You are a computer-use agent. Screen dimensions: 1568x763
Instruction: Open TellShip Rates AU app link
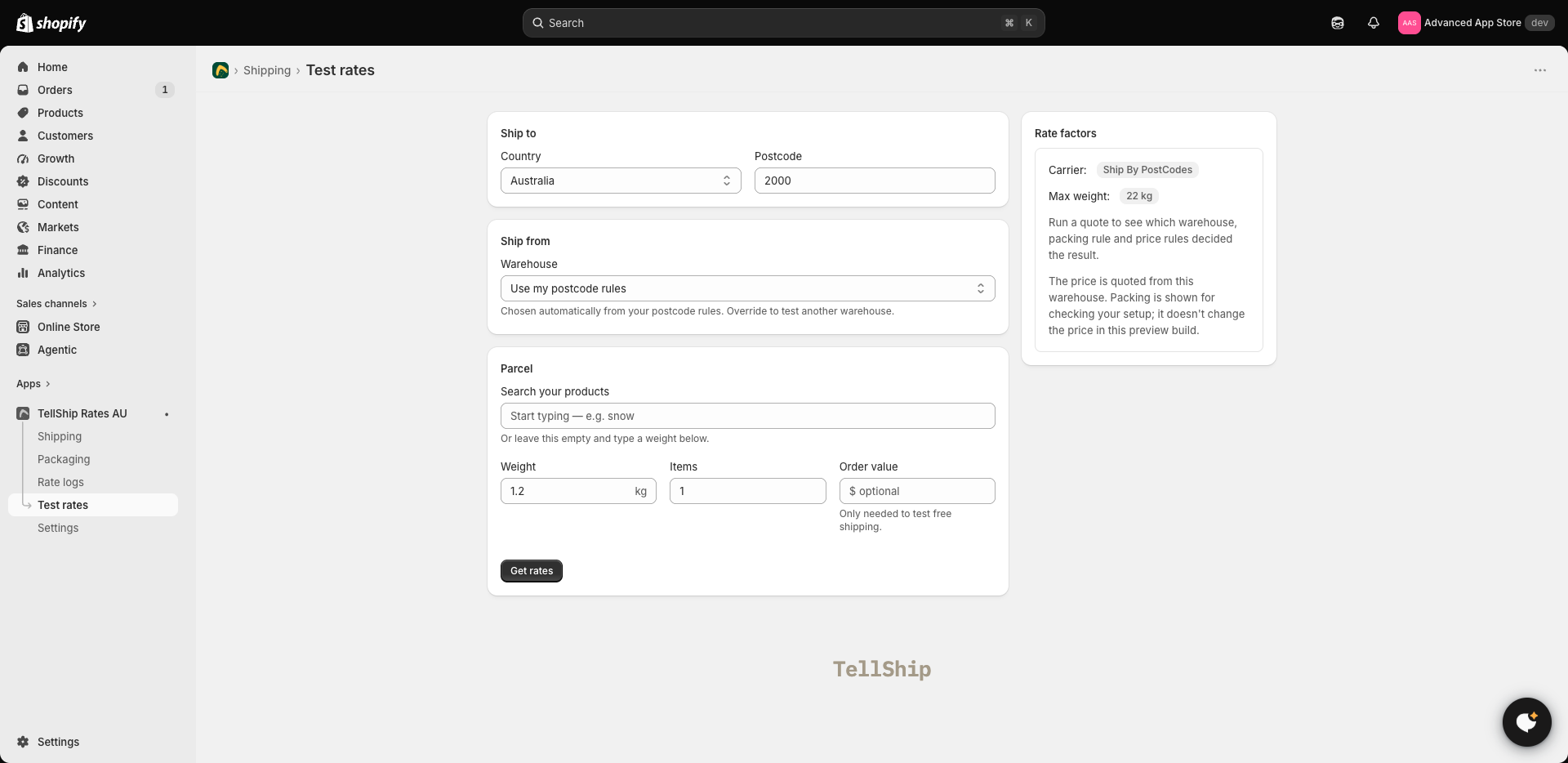[x=82, y=413]
